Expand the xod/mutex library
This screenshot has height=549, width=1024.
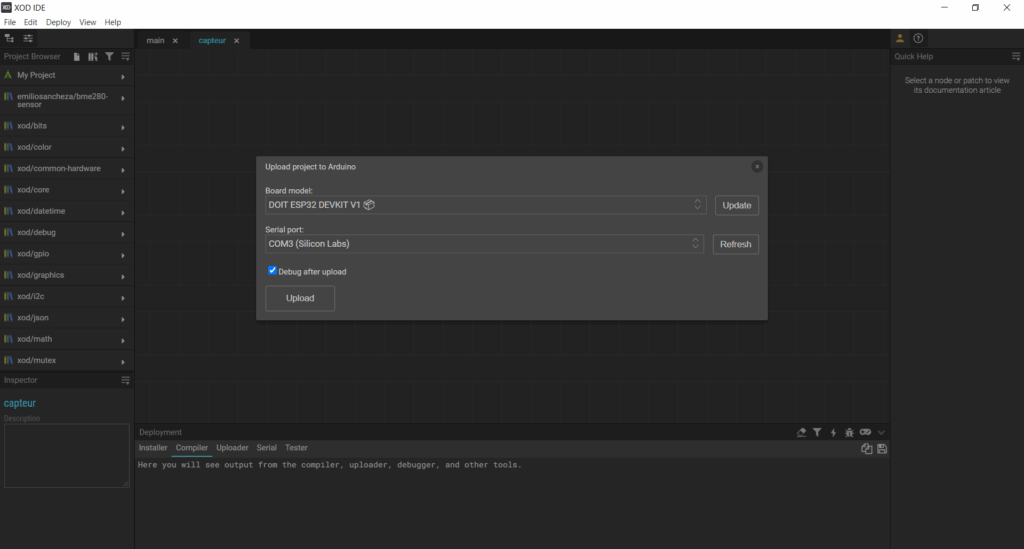point(123,362)
